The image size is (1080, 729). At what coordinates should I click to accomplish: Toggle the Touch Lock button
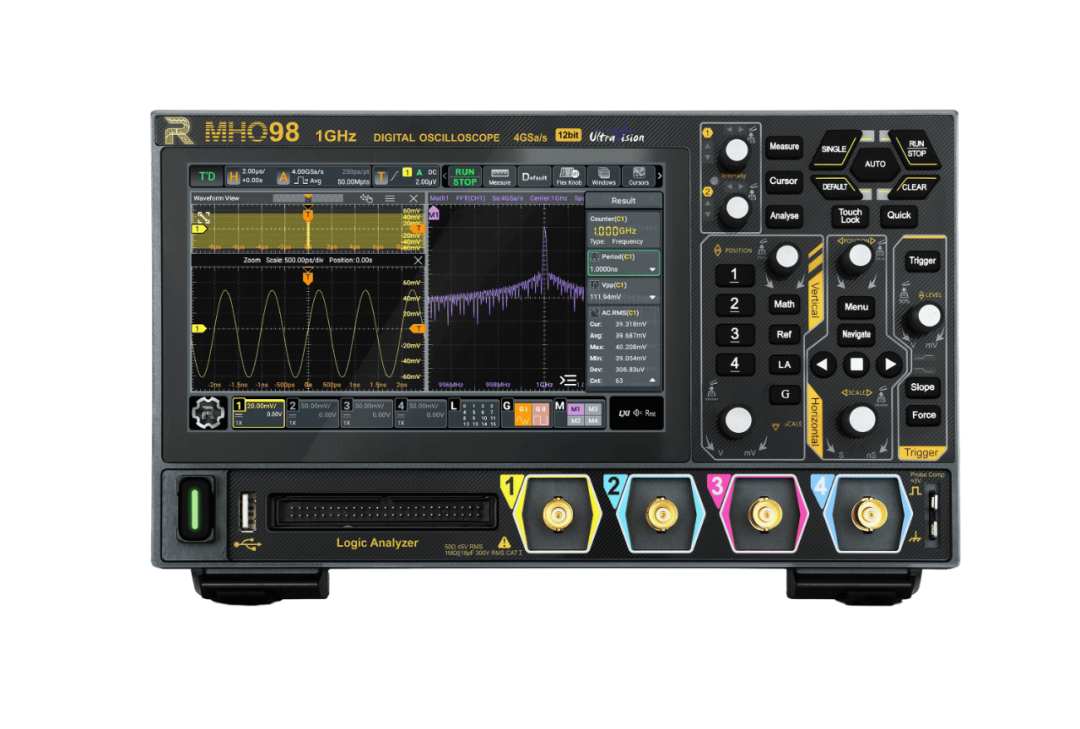(x=850, y=216)
